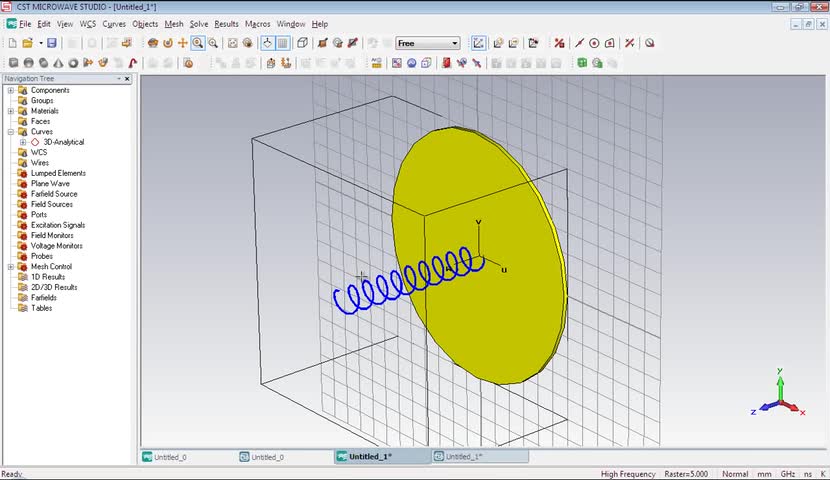Viewport: 830px width, 480px height.
Task: Click the Save icon in toolbar
Action: coord(51,43)
